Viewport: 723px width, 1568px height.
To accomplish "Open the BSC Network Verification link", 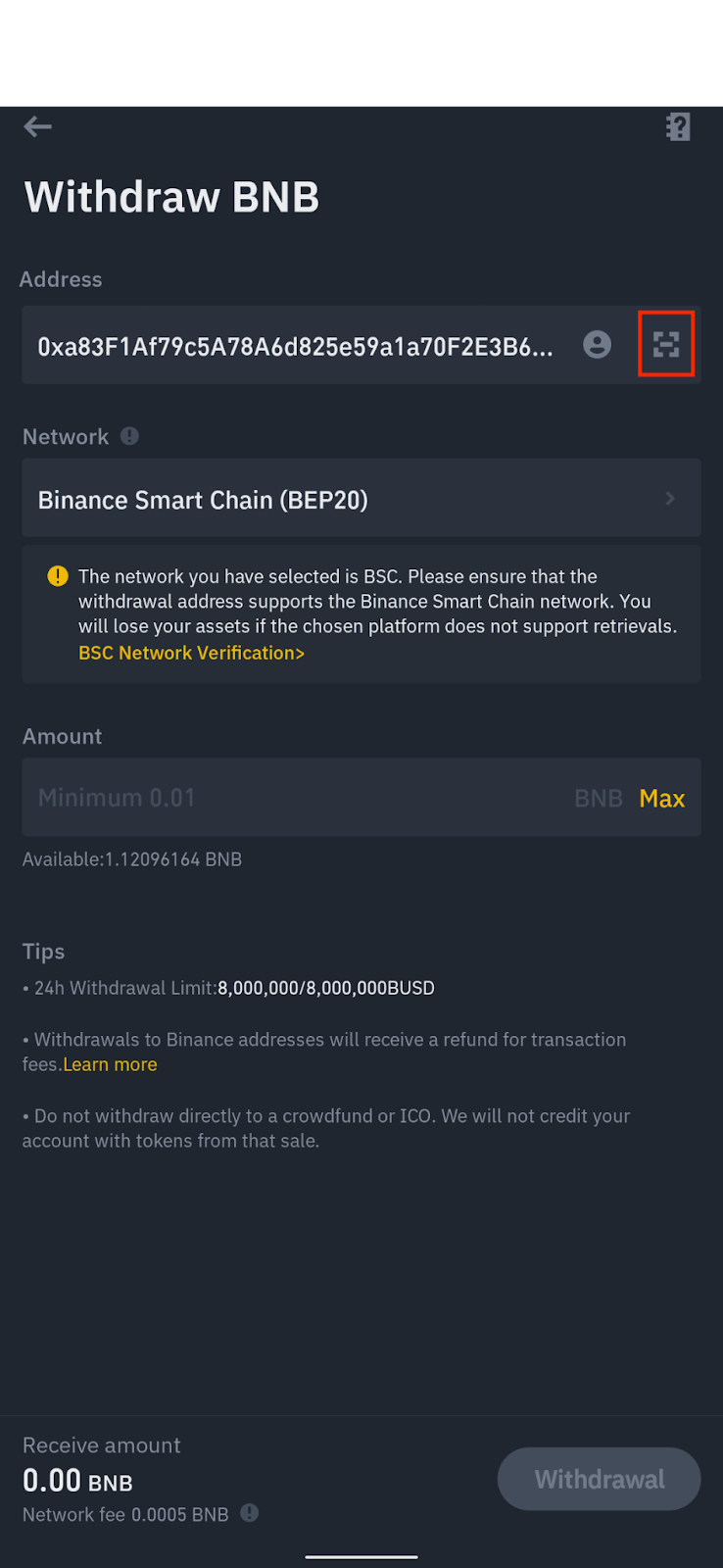I will coord(191,653).
